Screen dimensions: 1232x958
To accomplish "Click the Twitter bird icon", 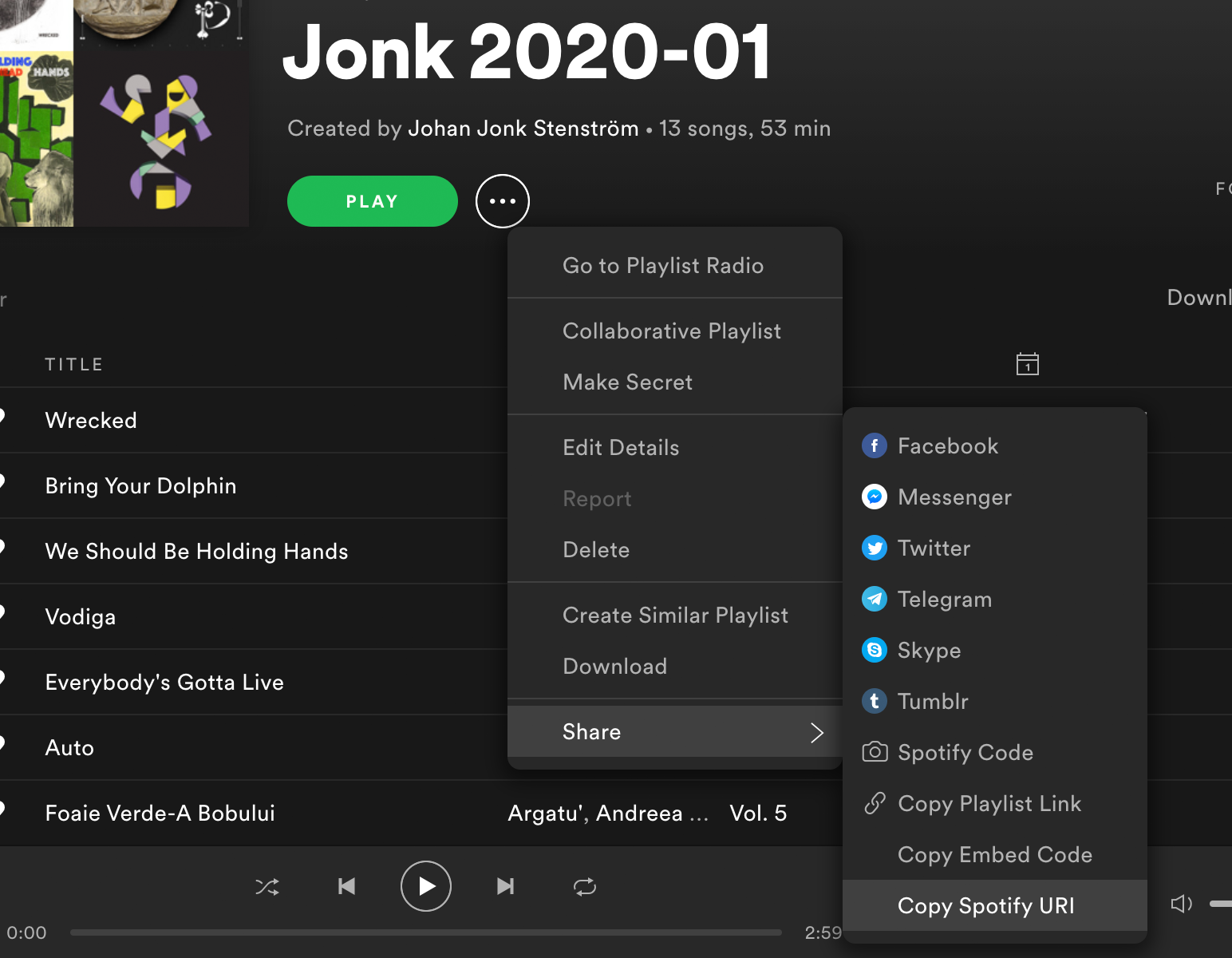I will (875, 548).
